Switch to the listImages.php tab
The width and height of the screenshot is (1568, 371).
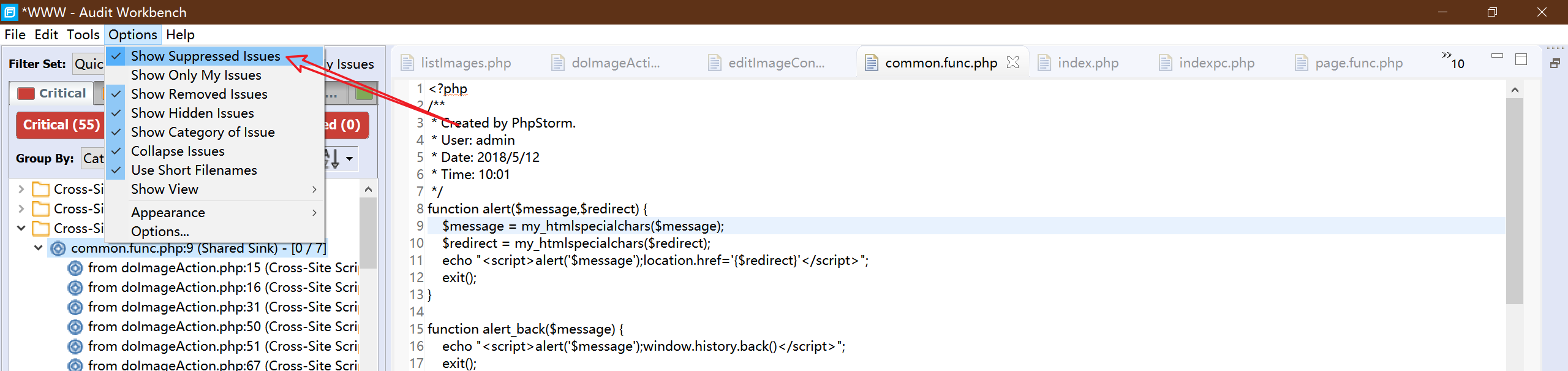466,63
